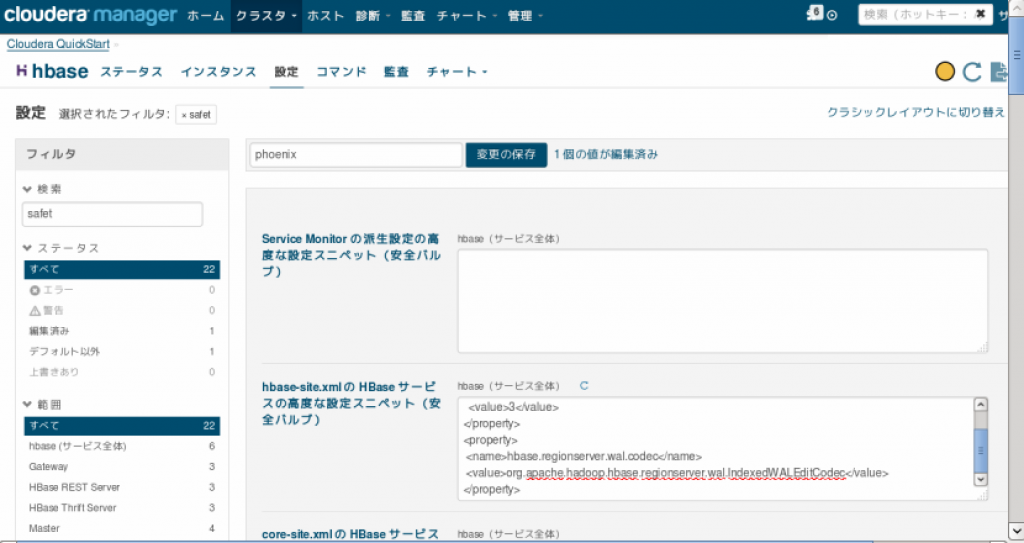Switch to hbase 設定 tab
This screenshot has height=543, width=1024.
coord(286,71)
